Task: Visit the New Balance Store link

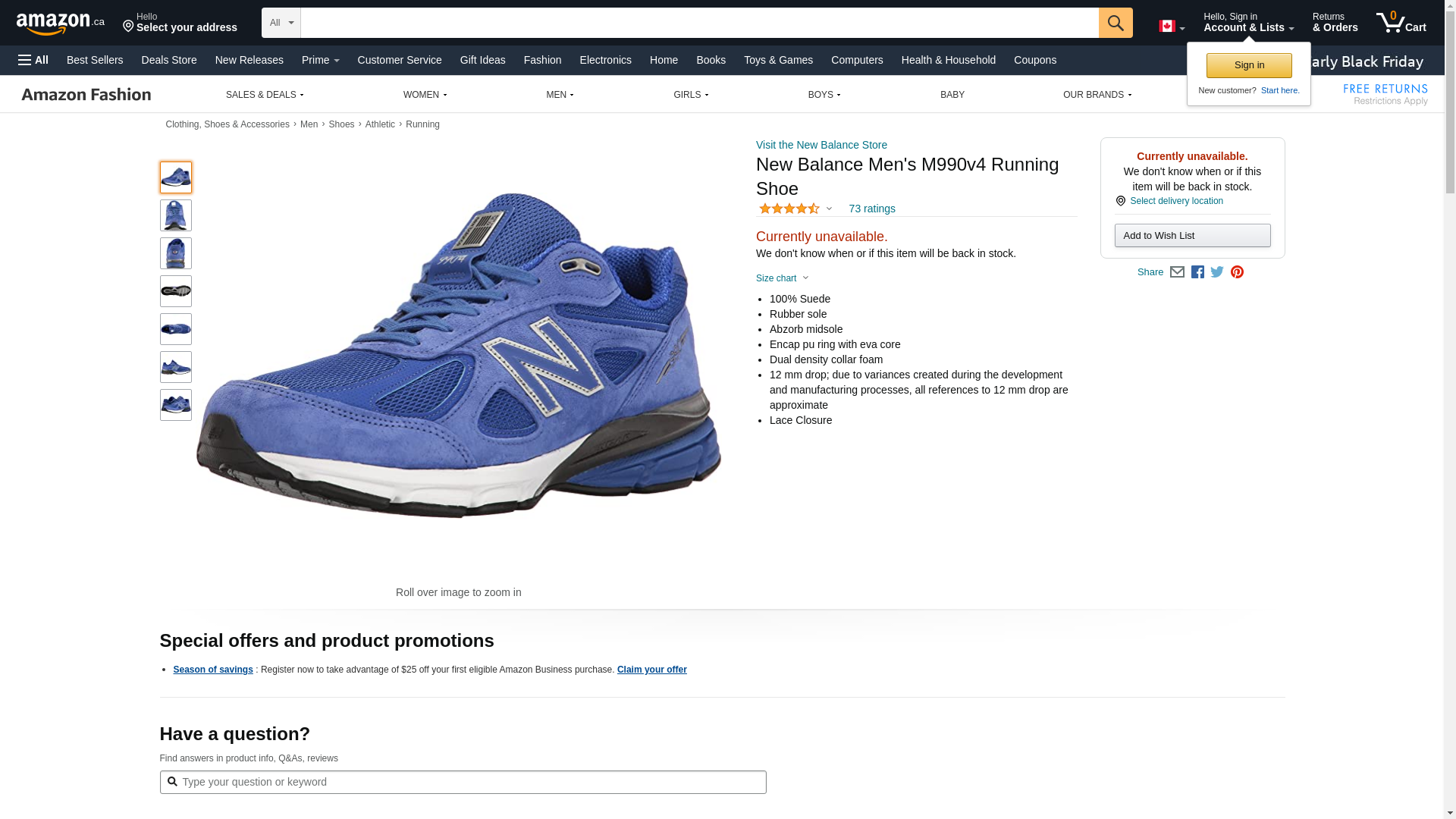Action: tap(821, 145)
